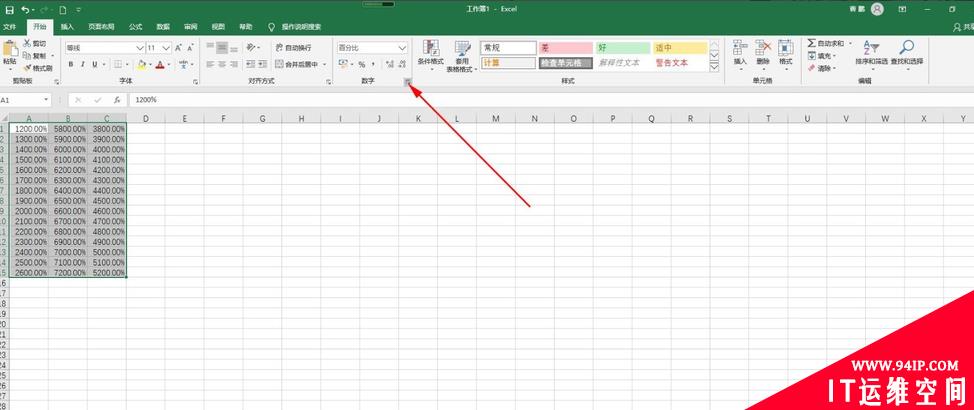Create a new file via quick access icon
The width and height of the screenshot is (974, 410).
coord(63,10)
